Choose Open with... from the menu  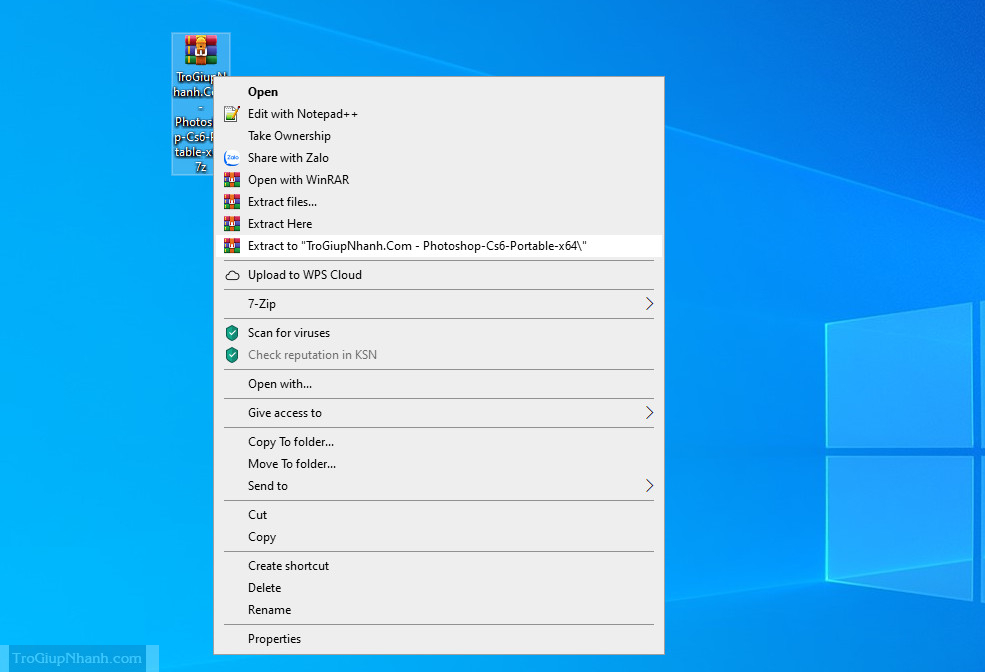tap(280, 384)
